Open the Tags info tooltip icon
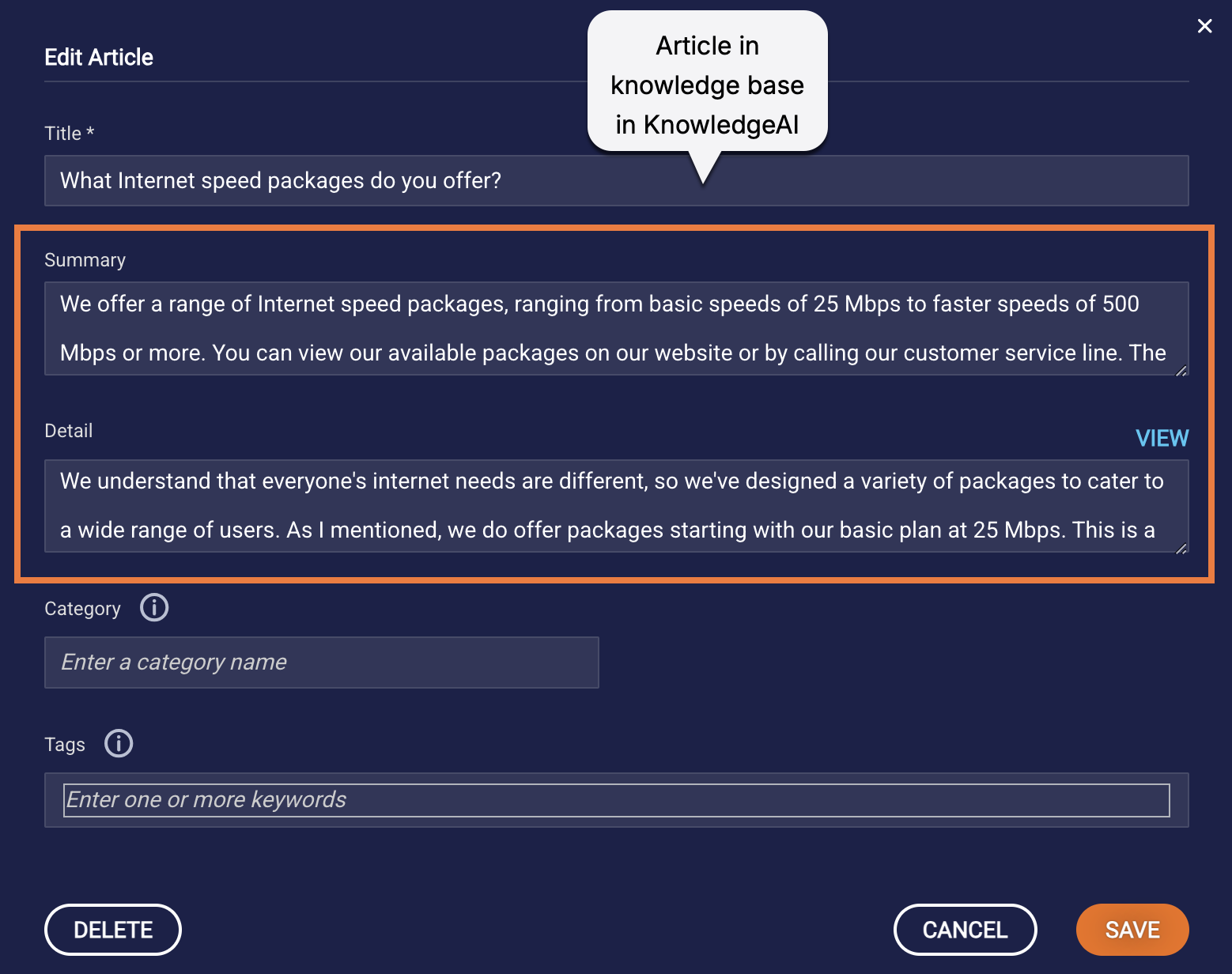This screenshot has width=1232, height=974. coord(119,743)
